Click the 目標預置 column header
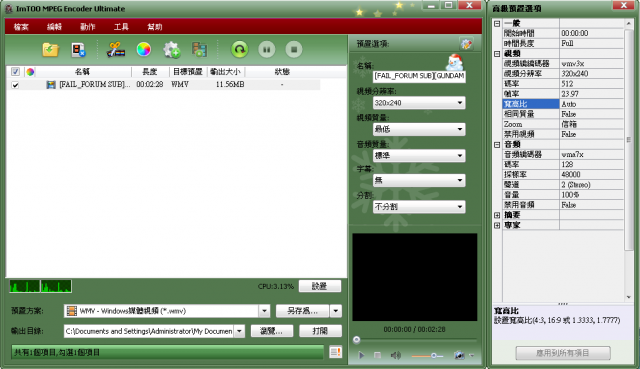This screenshot has width=640, height=369. (x=188, y=72)
